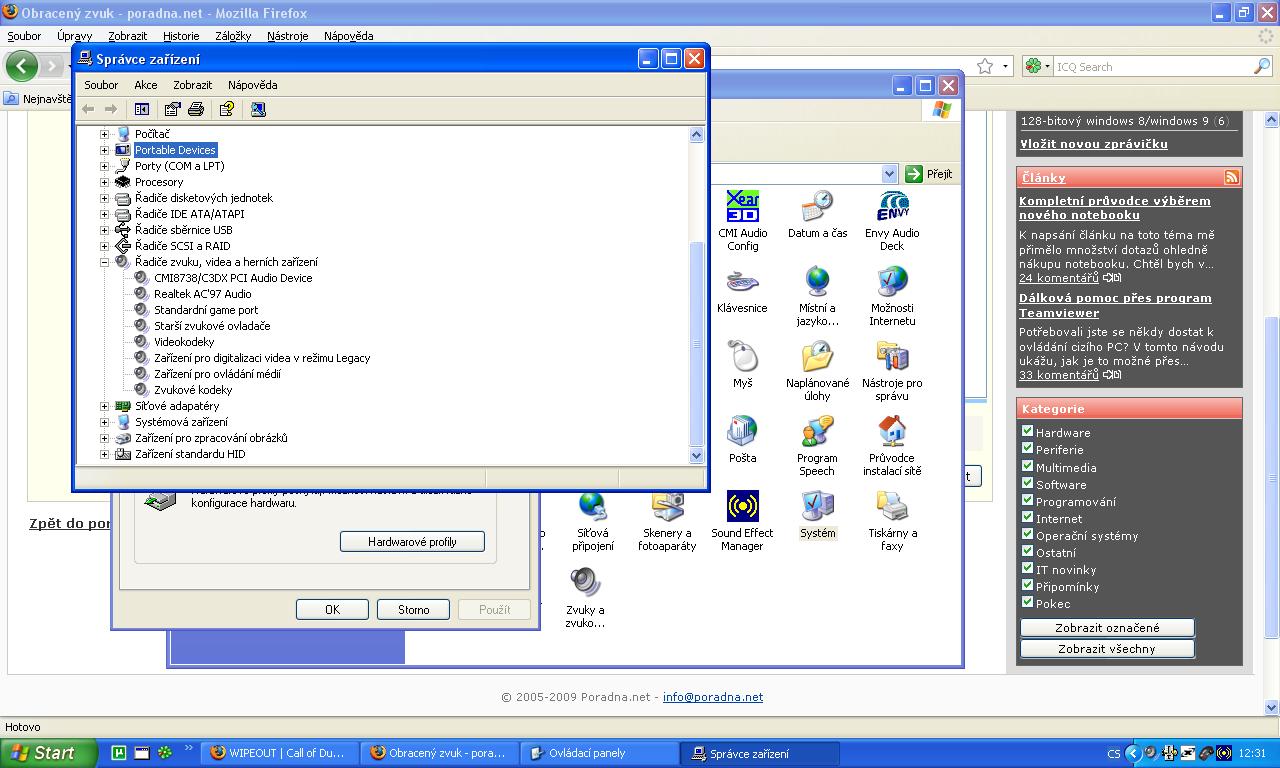Click the Zobrazit označené button
Viewport: 1280px width, 768px height.
[x=1107, y=628]
